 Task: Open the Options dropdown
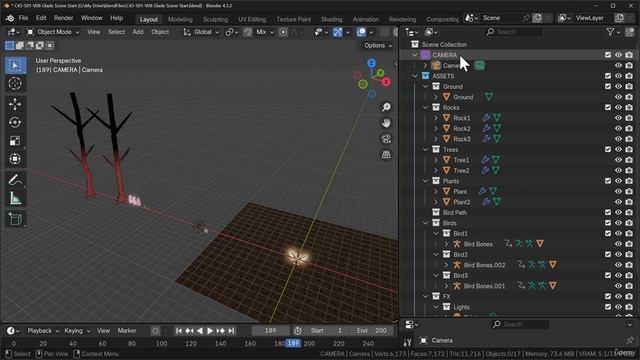click(378, 45)
